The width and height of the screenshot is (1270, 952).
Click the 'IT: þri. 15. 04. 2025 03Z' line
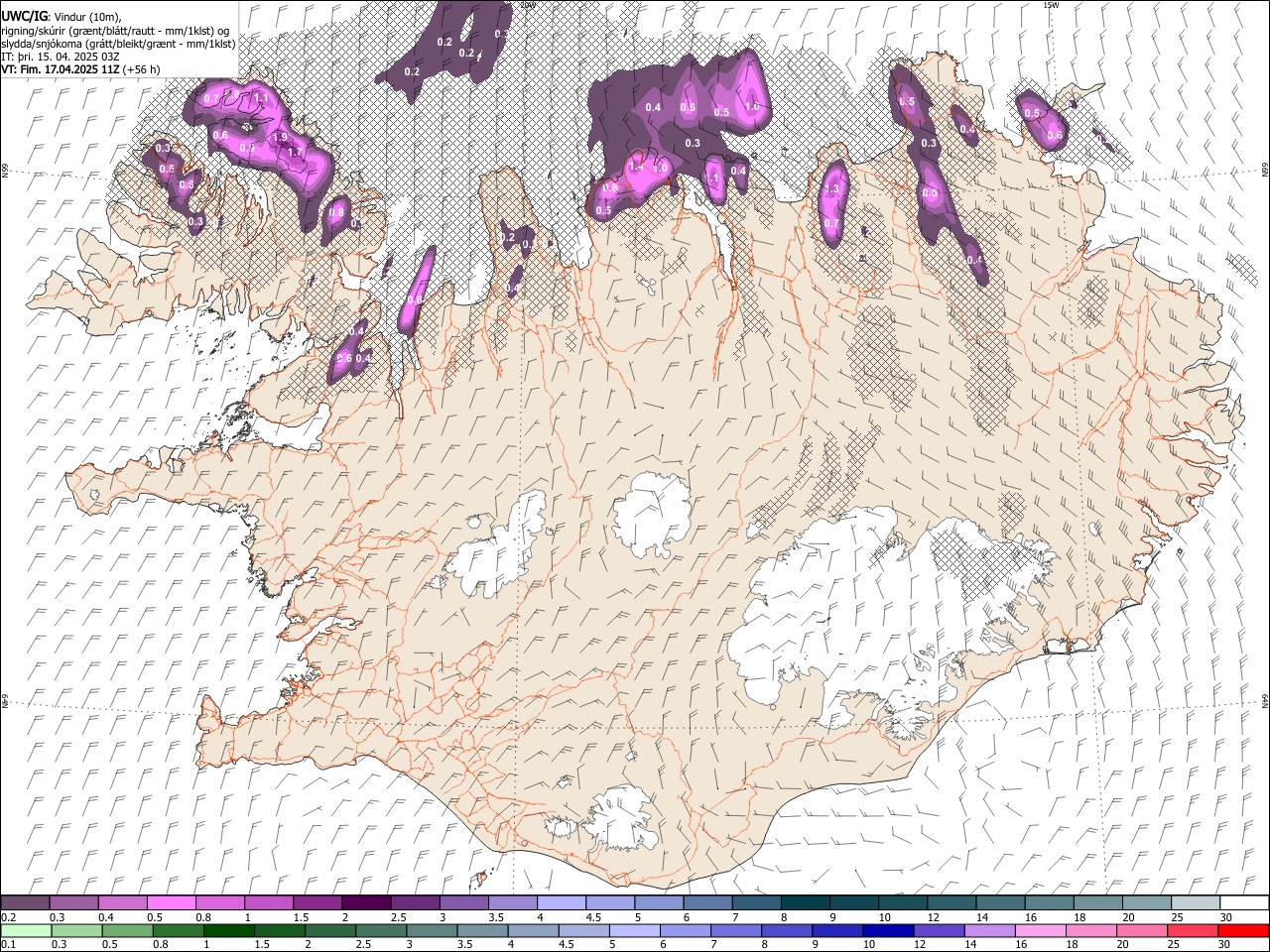[62, 57]
